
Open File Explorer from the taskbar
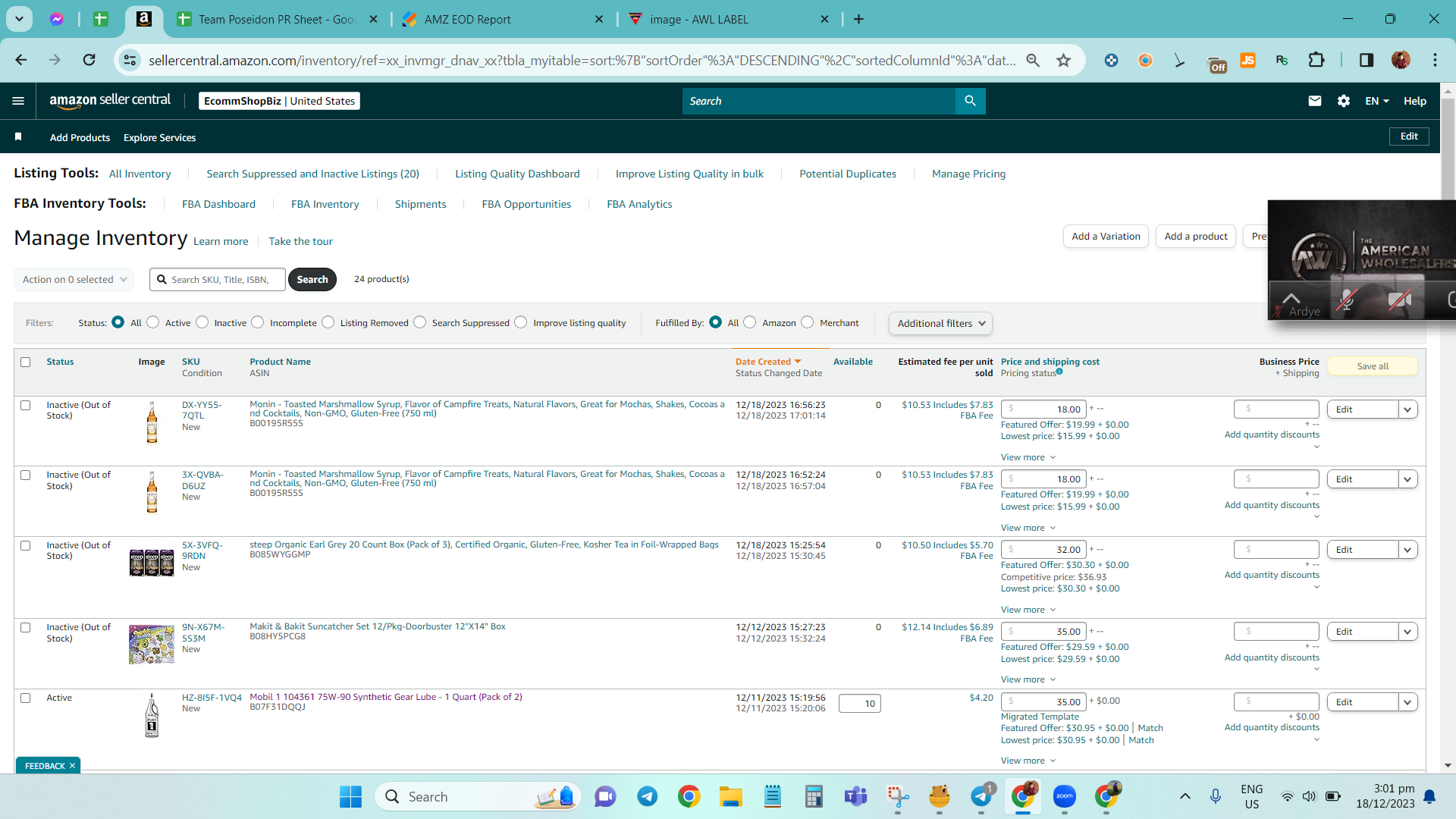(731, 796)
